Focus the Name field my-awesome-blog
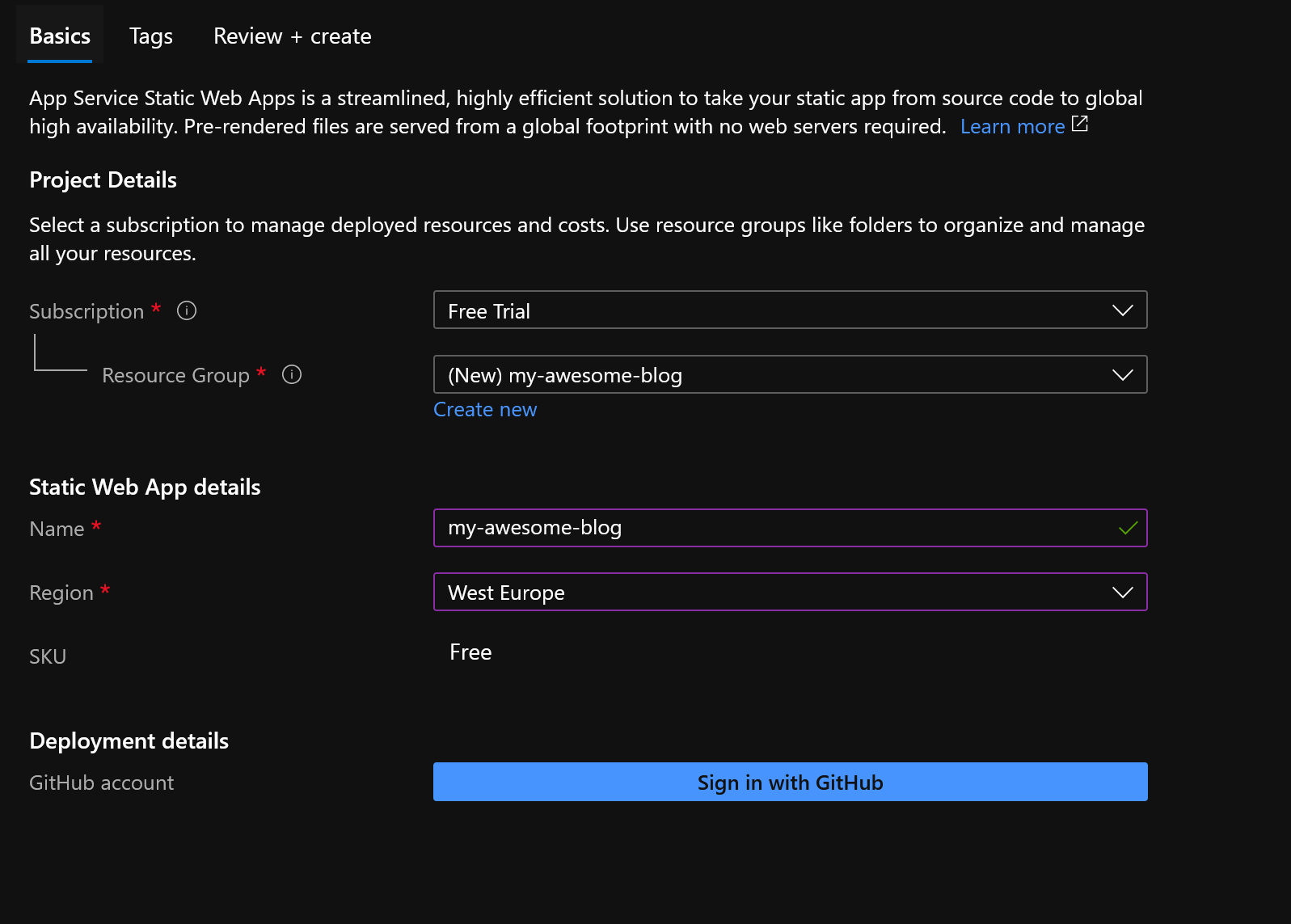Viewport: 1291px width, 924px height. [791, 528]
